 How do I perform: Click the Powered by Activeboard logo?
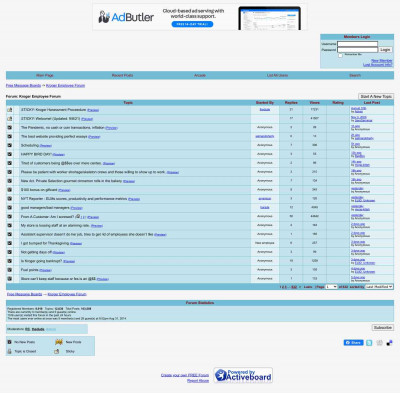click(x=243, y=375)
